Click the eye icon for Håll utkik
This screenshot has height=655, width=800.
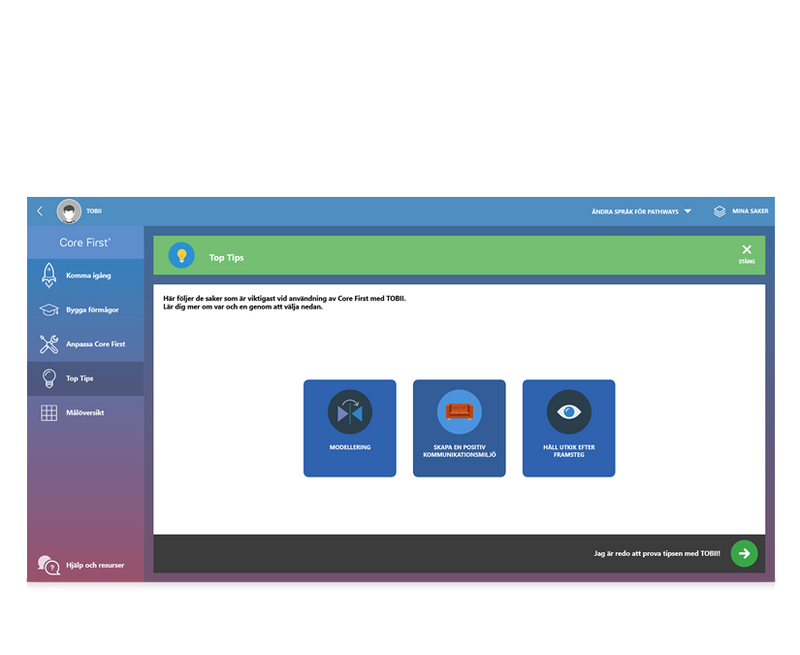click(569, 412)
